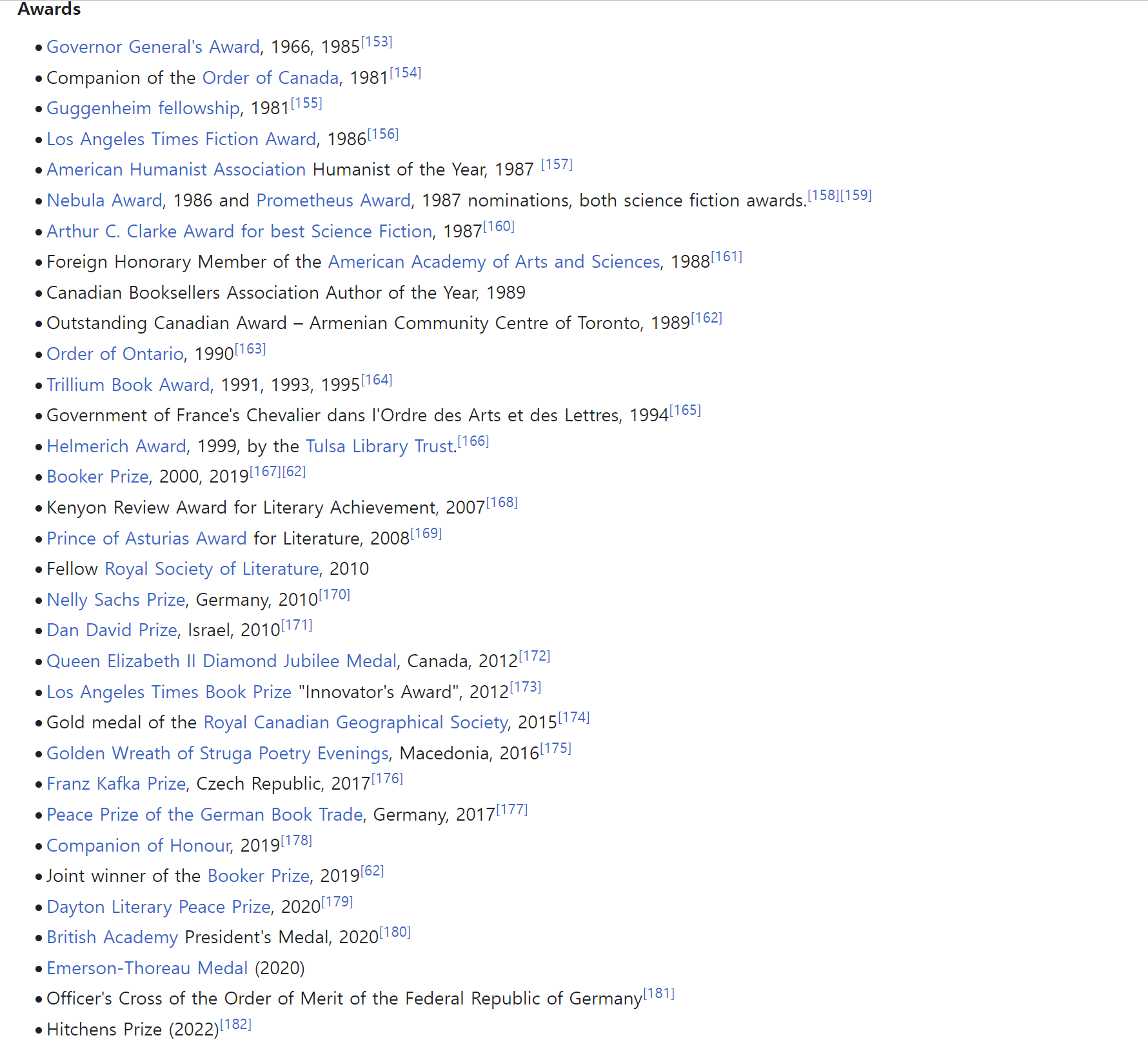Jump to citation [173]
The image size is (1148, 1040).
(x=526, y=687)
